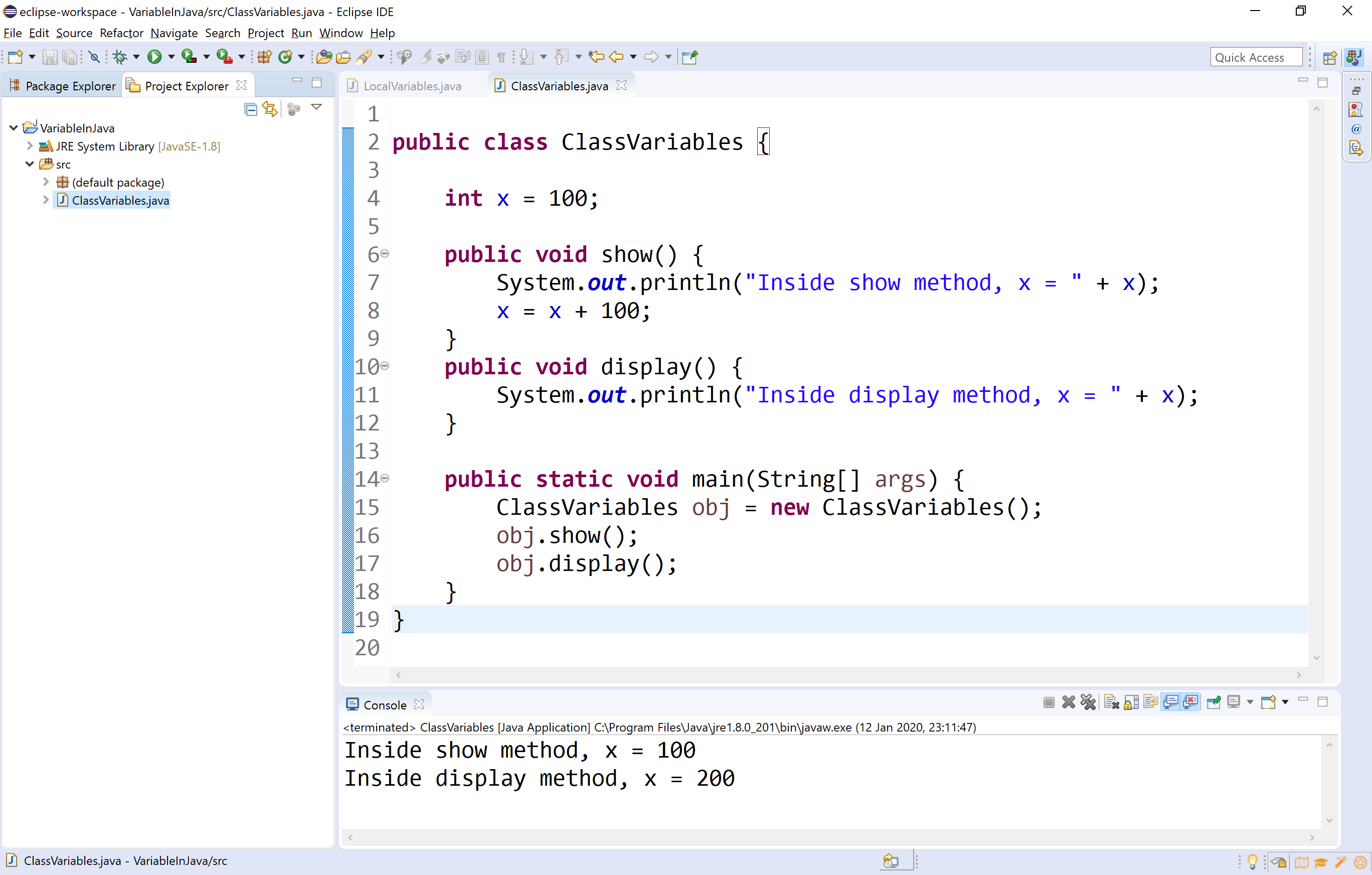Save all open editors
Image resolution: width=1372 pixels, height=875 pixels.
70,56
